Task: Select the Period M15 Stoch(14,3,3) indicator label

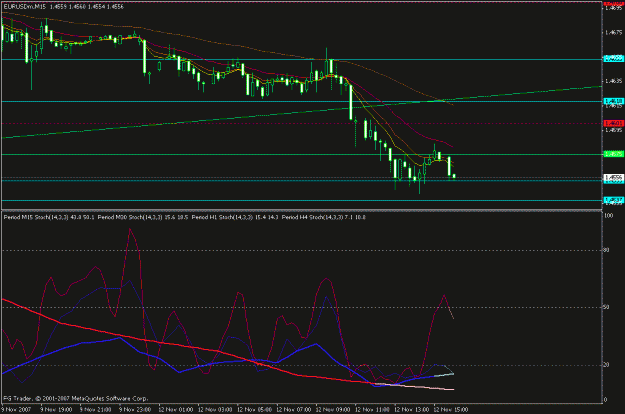Action: 49,217
